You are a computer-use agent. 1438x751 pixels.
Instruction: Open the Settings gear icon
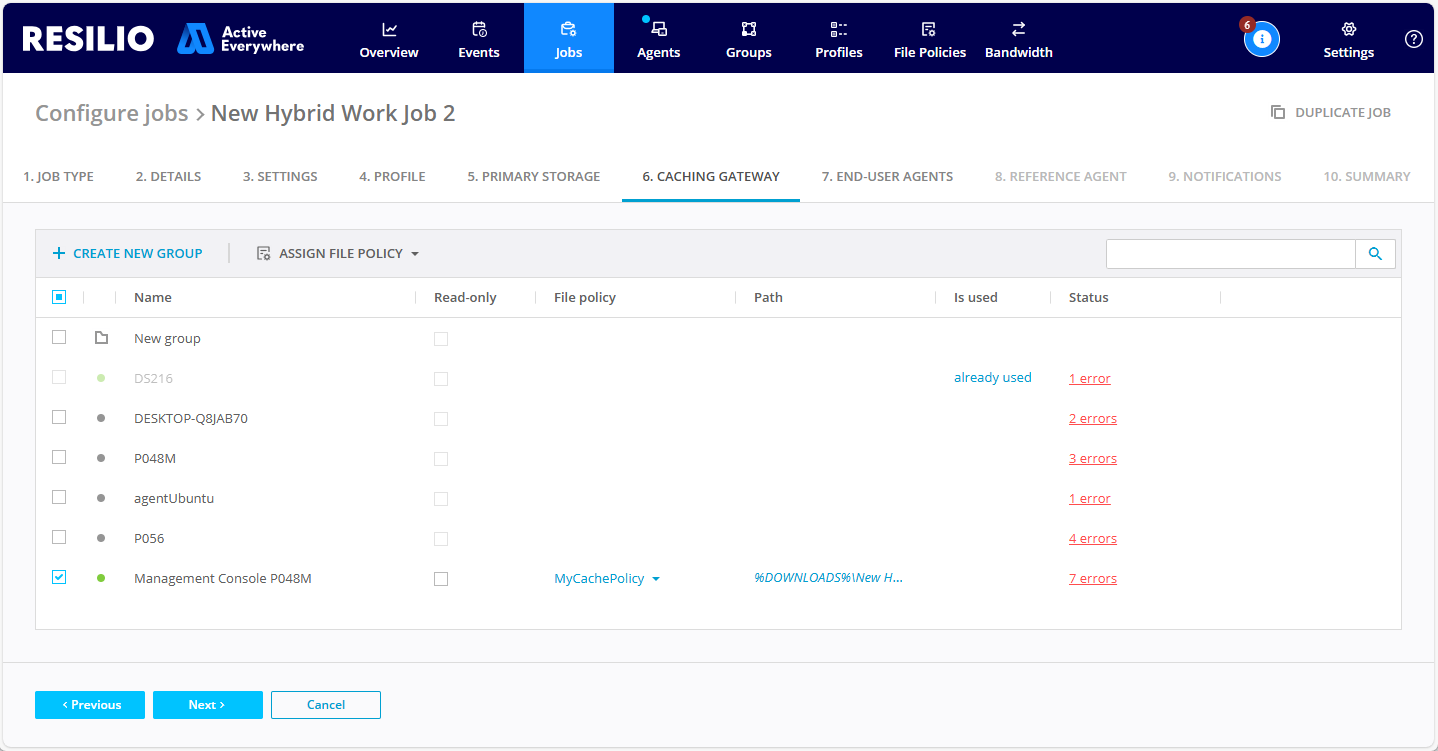(1348, 30)
